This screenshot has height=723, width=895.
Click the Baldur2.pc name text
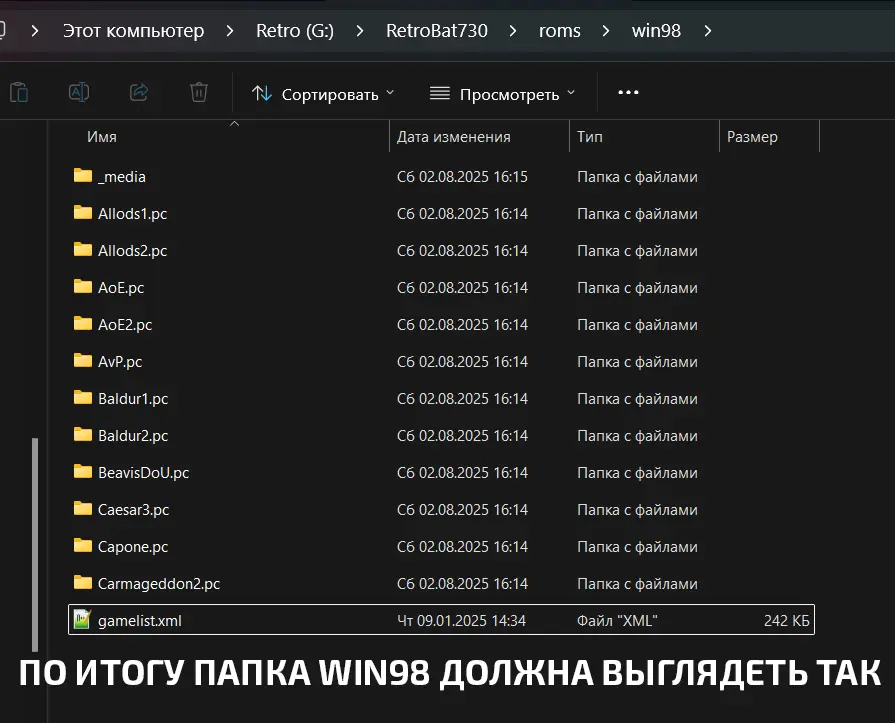coord(133,435)
